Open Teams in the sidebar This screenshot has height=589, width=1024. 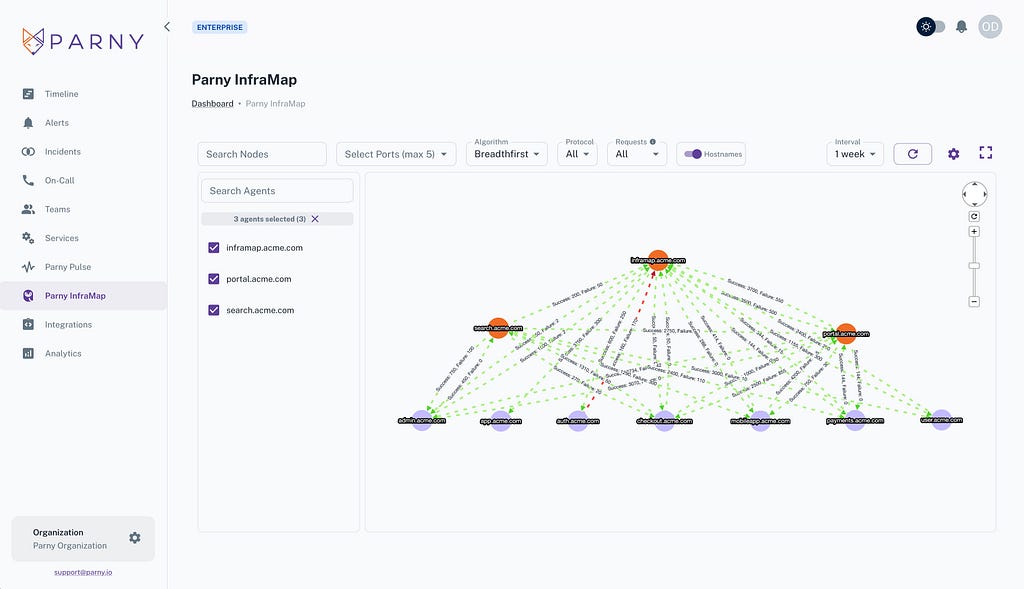tap(57, 209)
